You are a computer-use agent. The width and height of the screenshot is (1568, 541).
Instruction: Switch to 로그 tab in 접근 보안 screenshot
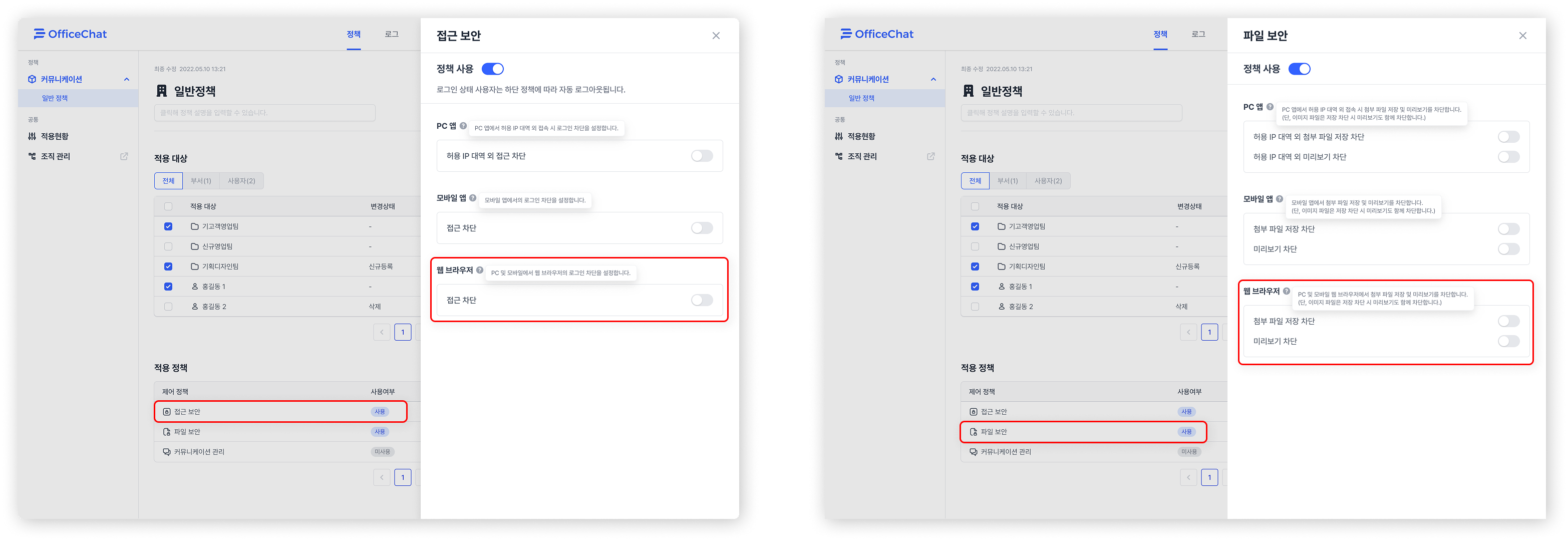click(392, 34)
